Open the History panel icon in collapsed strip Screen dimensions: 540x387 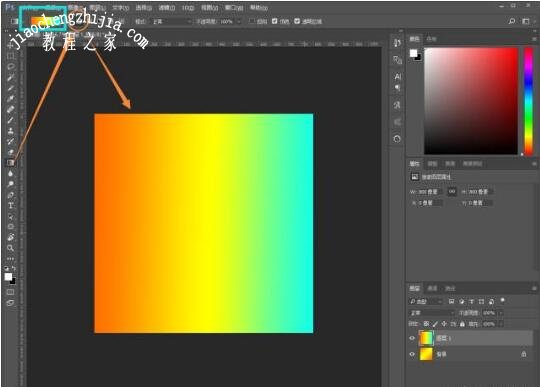point(397,43)
